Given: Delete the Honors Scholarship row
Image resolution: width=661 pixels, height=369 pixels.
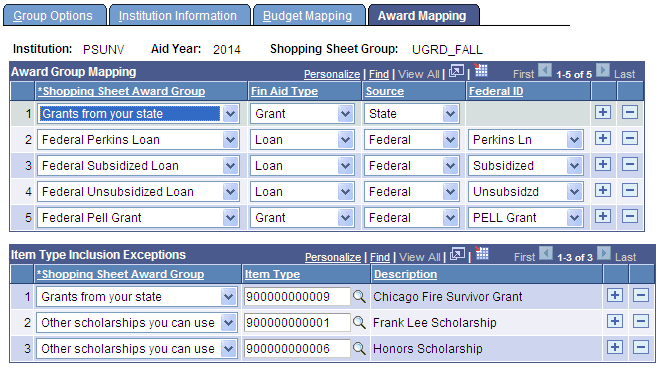Looking at the screenshot, I should click(x=641, y=348).
